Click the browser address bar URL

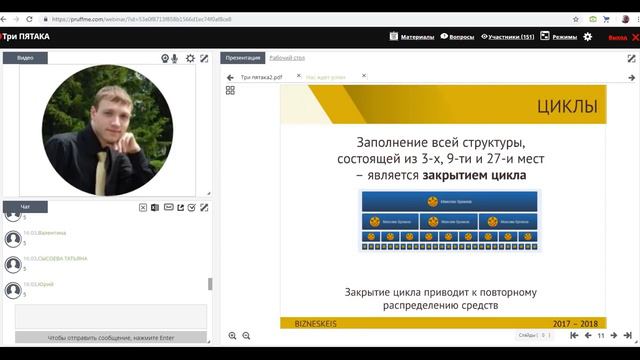pos(141,19)
